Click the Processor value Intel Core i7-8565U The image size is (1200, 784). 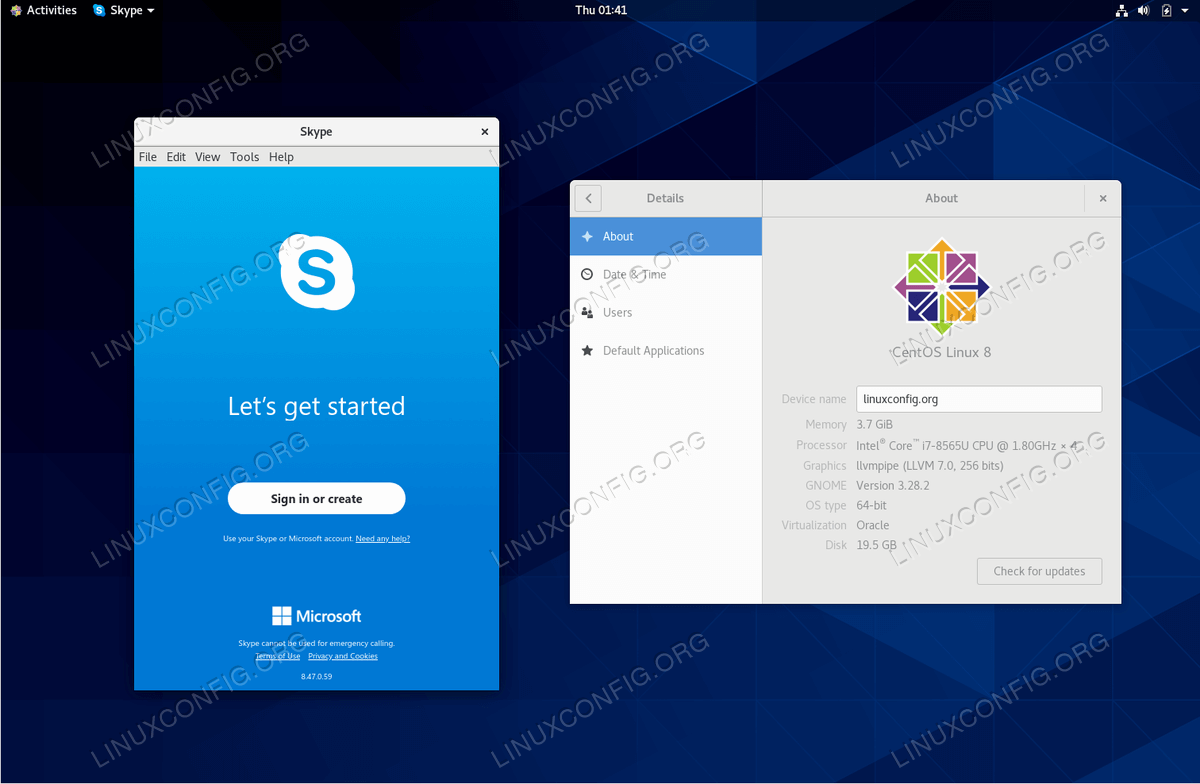pyautogui.click(x=967, y=445)
